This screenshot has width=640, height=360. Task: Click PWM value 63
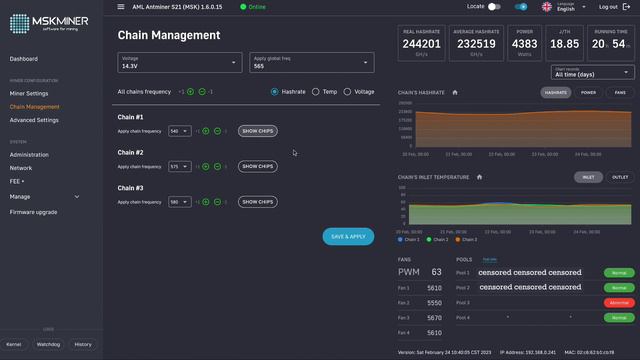(x=436, y=272)
